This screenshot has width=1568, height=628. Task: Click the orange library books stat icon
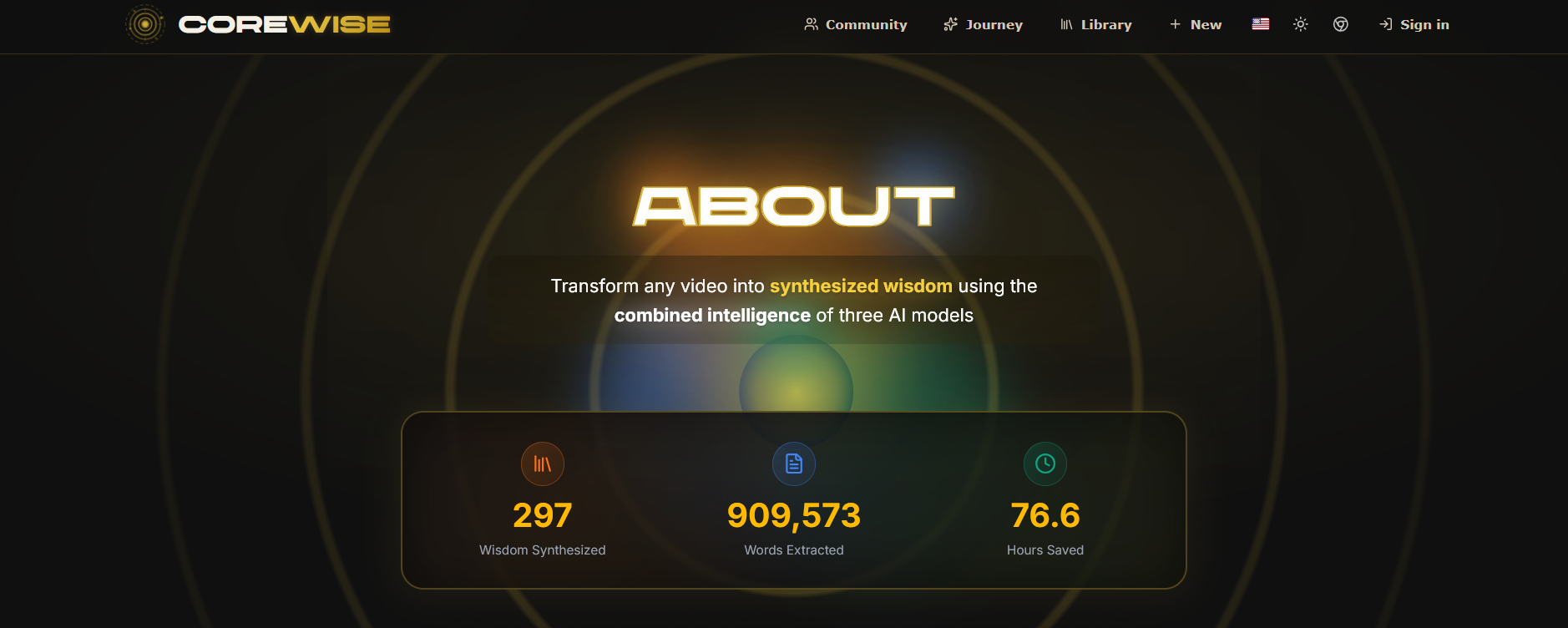click(543, 463)
